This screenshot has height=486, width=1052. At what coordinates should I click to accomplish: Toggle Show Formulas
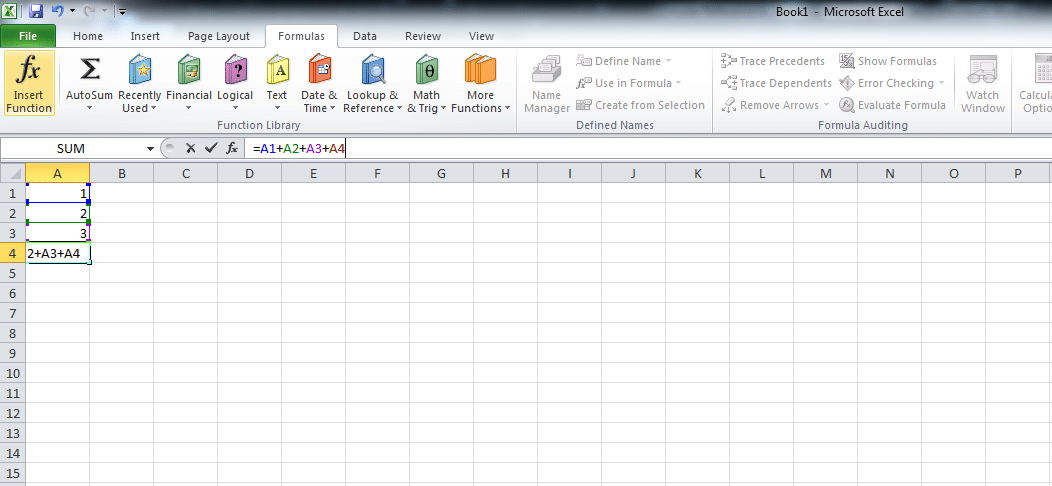(x=888, y=61)
